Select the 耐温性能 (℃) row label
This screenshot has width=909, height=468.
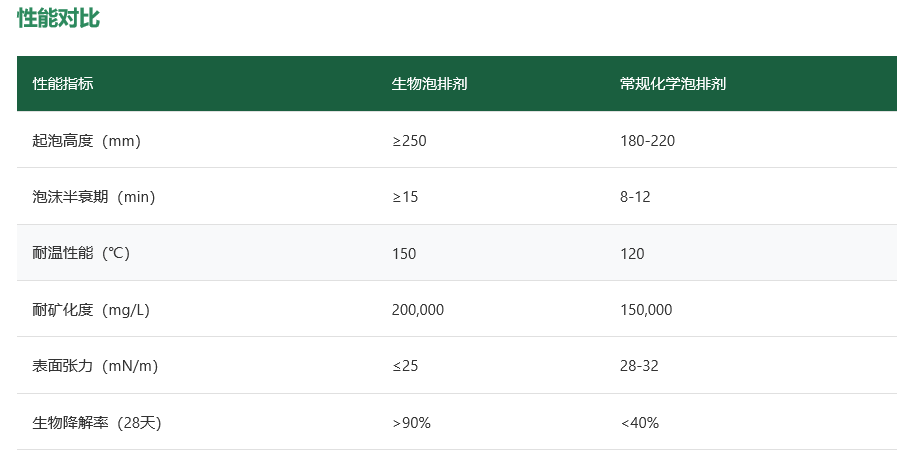(x=81, y=253)
